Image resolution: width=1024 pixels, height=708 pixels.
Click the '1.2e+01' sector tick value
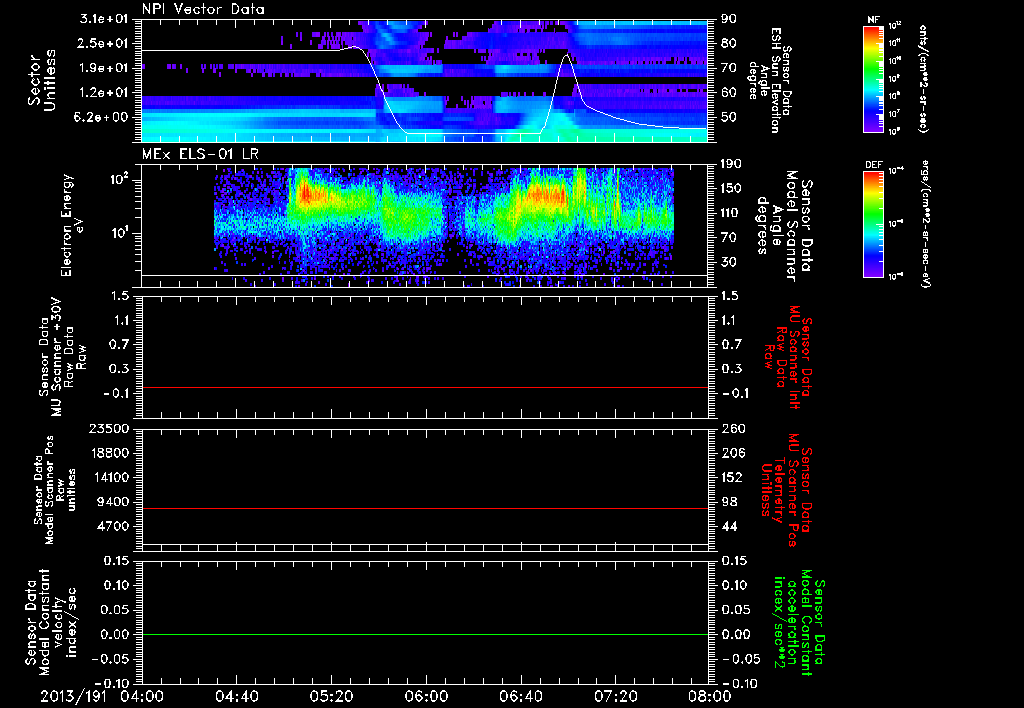click(105, 92)
